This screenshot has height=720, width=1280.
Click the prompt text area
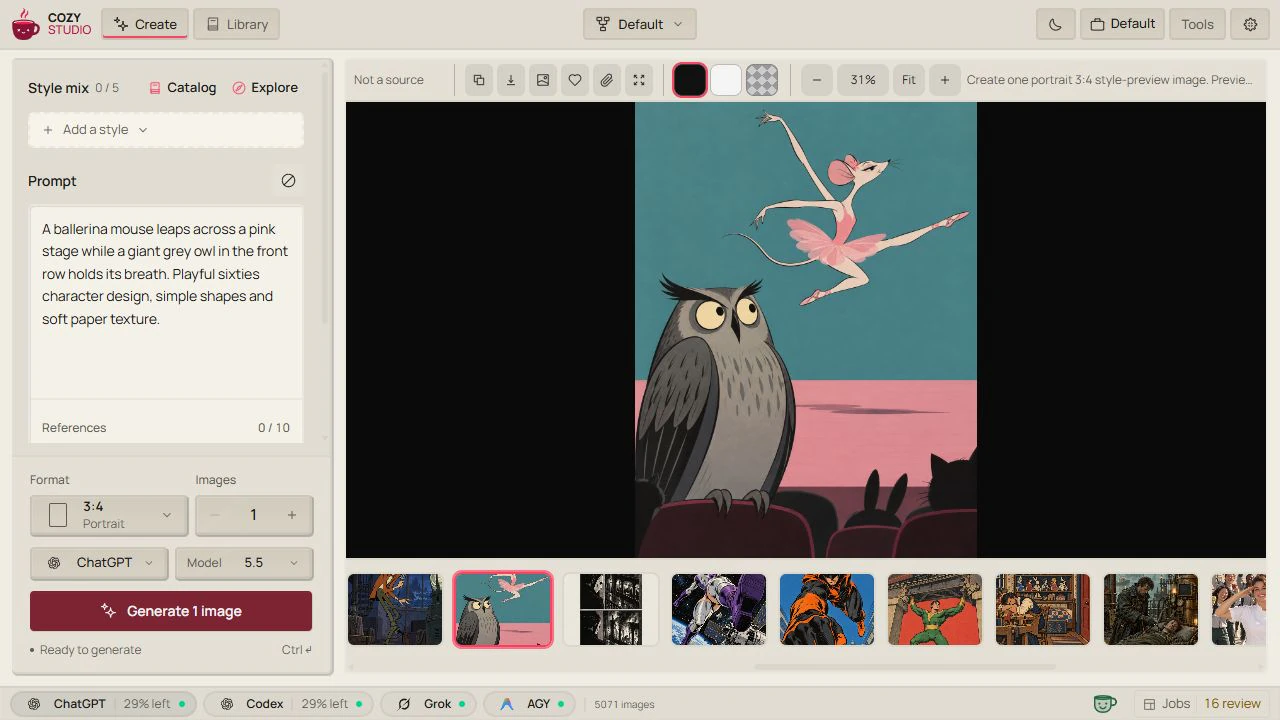coord(166,302)
